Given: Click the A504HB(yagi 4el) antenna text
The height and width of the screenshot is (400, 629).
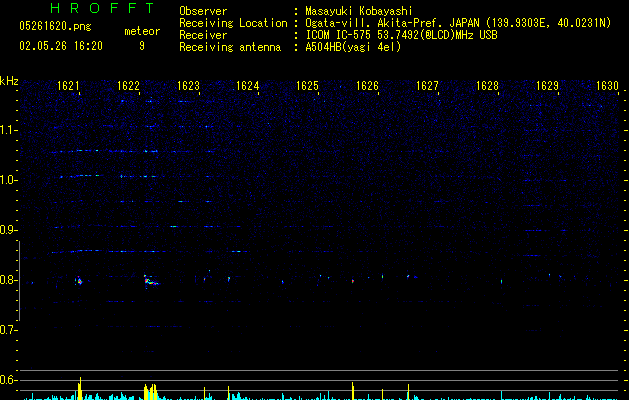Looking at the screenshot, I should (353, 47).
